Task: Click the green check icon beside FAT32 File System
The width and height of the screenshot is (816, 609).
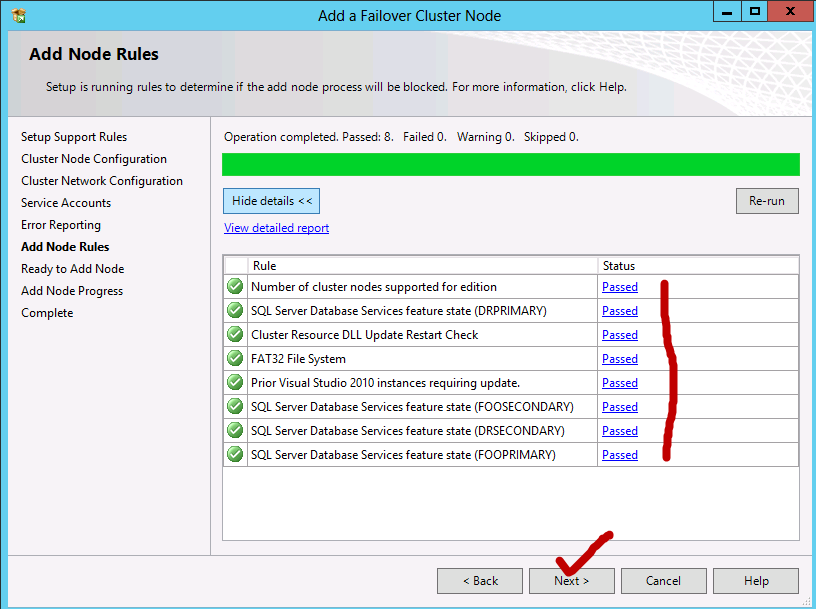Action: (x=234, y=358)
